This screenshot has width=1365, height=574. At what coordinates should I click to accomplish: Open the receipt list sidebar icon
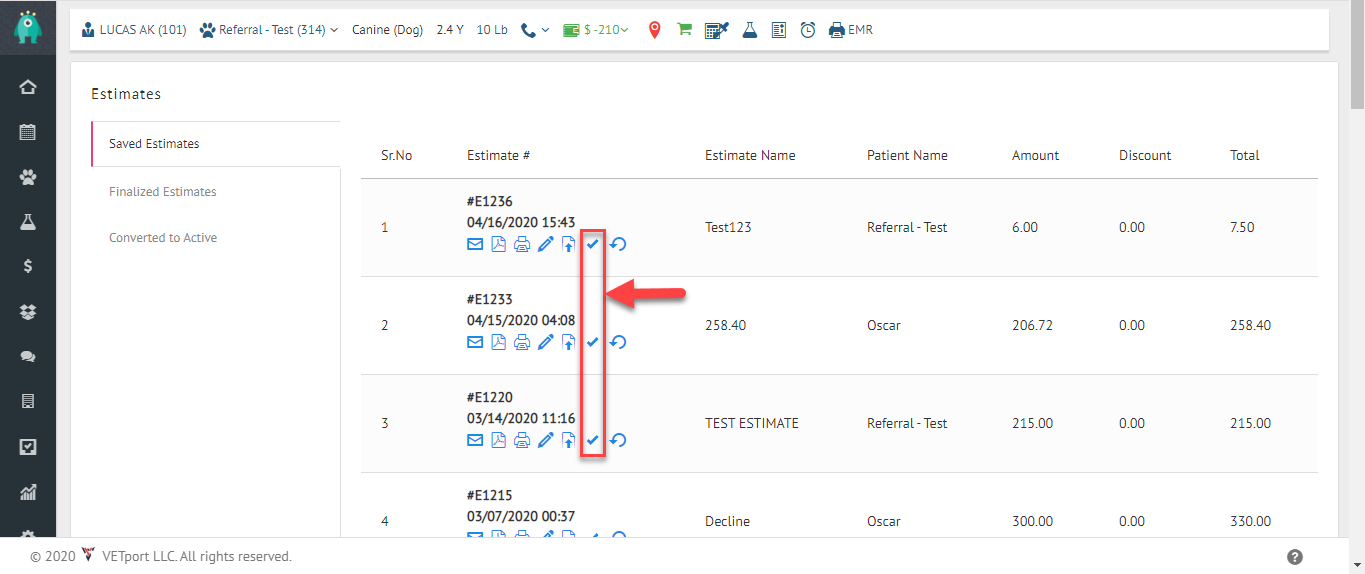point(28,401)
